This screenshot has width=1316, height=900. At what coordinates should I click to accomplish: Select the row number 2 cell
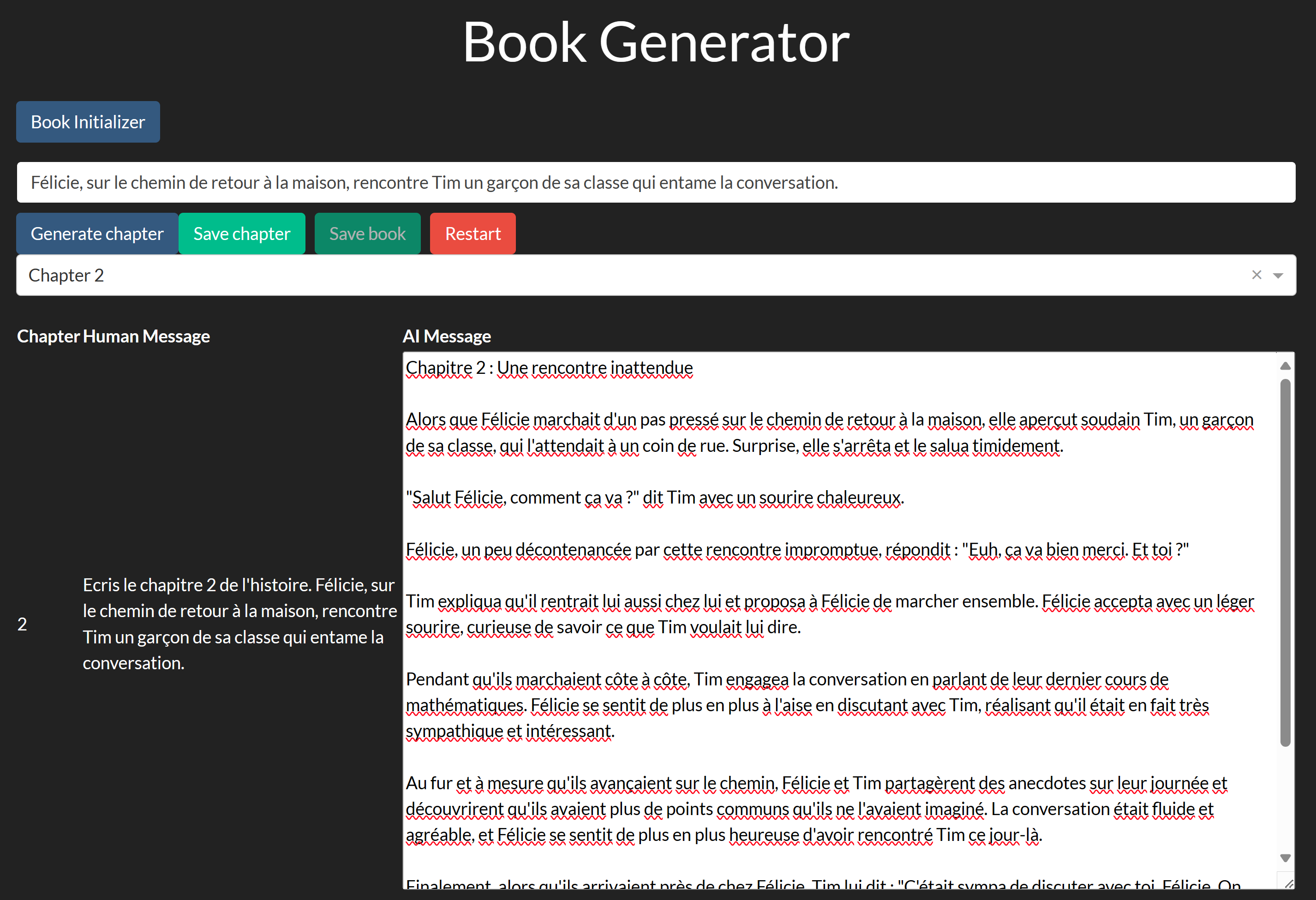point(22,624)
